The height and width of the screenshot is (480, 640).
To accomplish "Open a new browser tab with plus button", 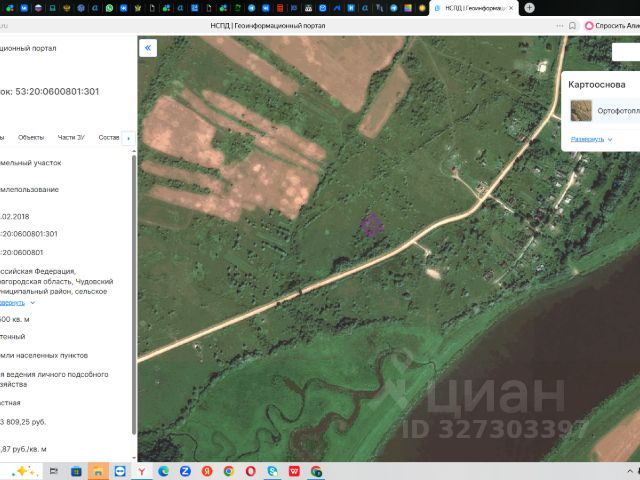I will point(529,8).
